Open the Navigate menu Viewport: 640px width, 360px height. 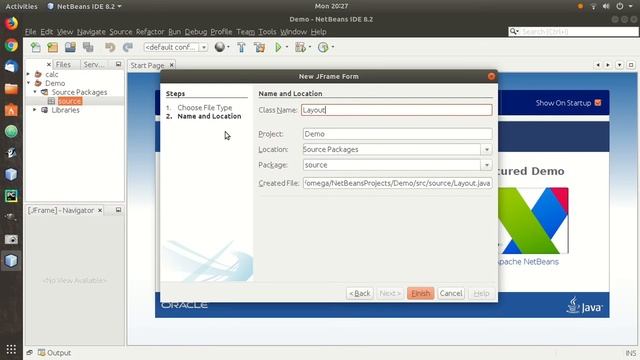coord(91,32)
